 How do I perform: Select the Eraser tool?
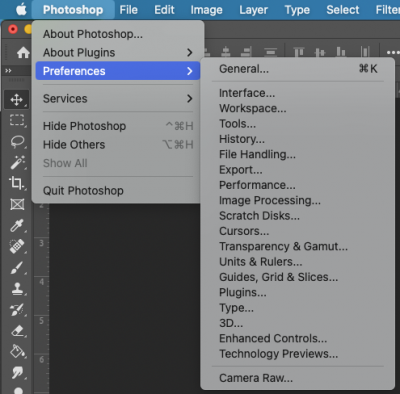(17, 331)
